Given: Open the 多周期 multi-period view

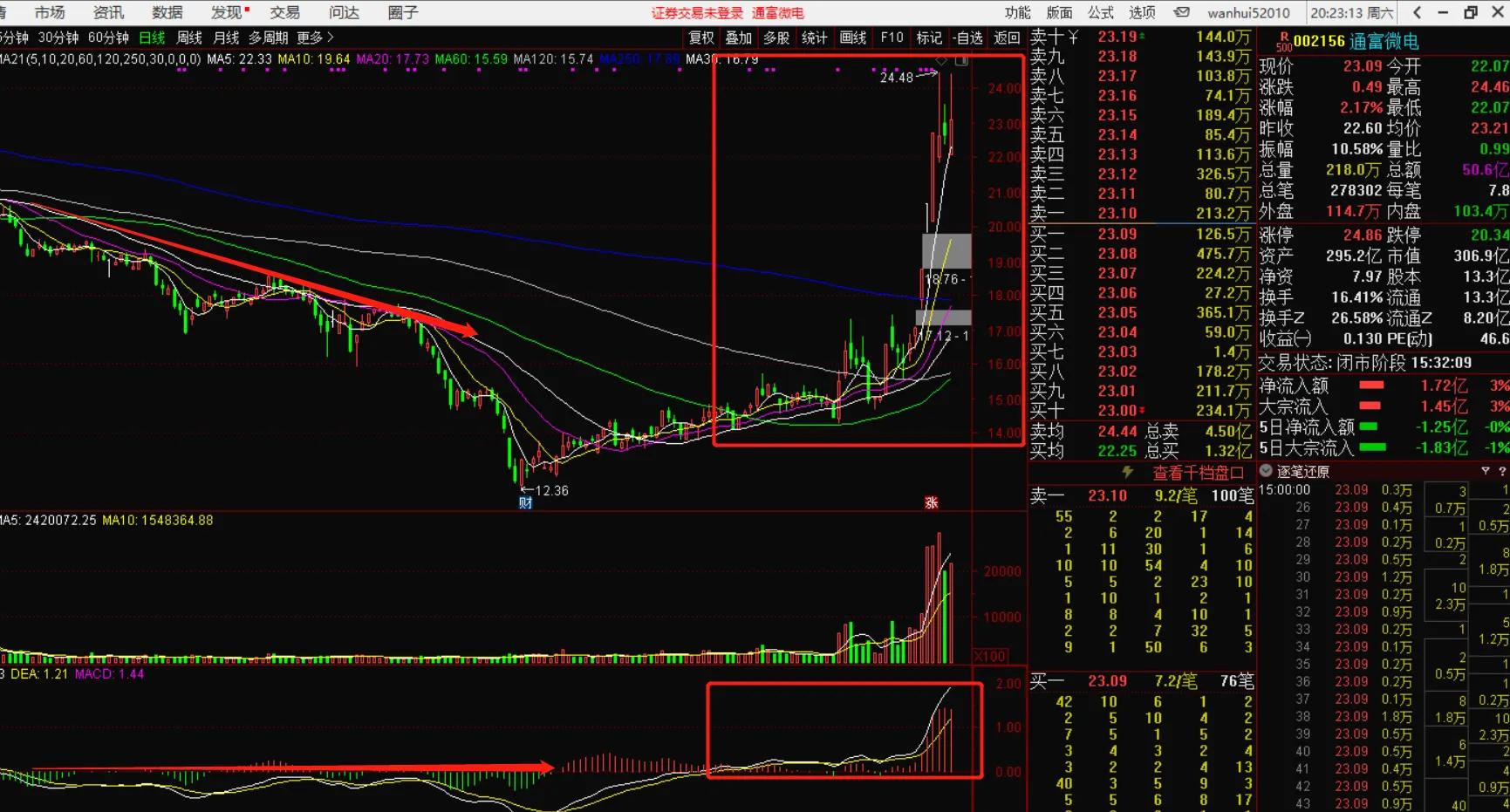Looking at the screenshot, I should pyautogui.click(x=268, y=38).
